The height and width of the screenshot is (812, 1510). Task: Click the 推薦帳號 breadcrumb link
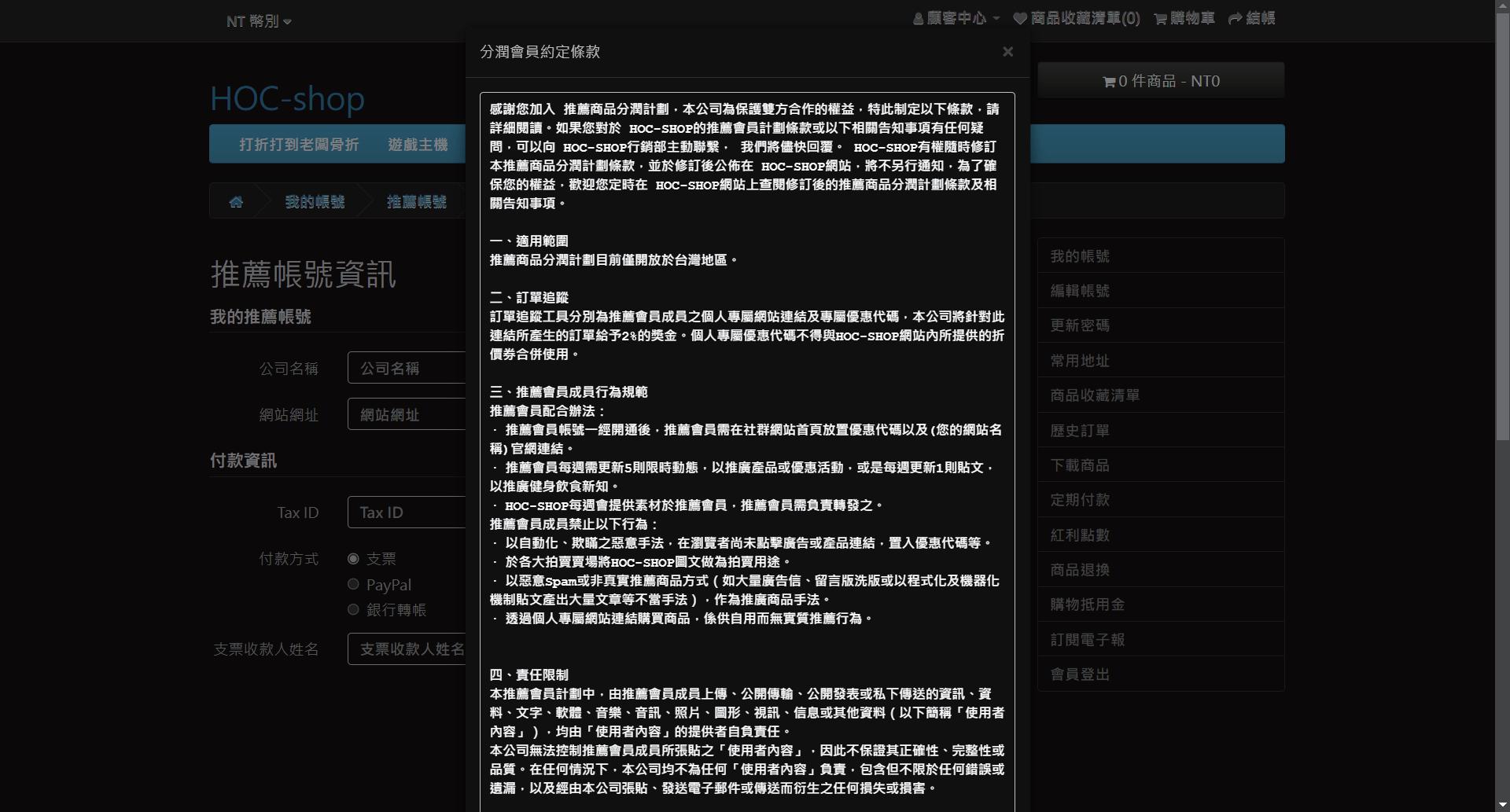[x=417, y=202]
